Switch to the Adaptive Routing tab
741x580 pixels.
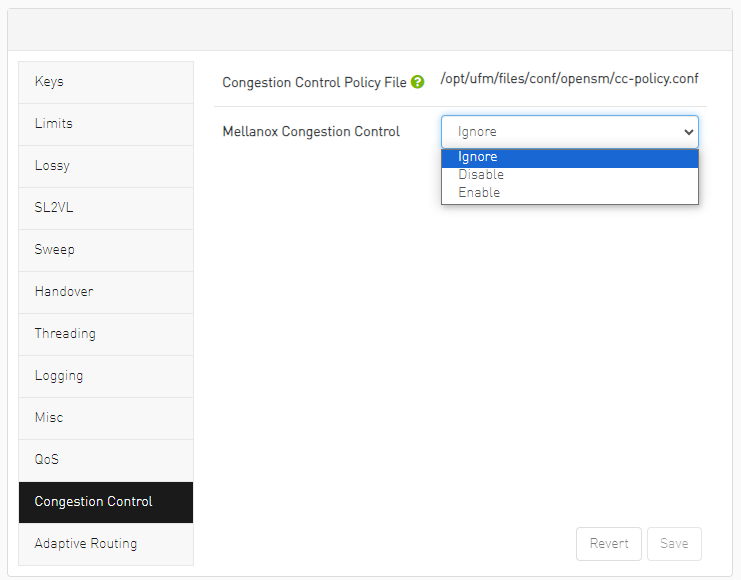(106, 544)
